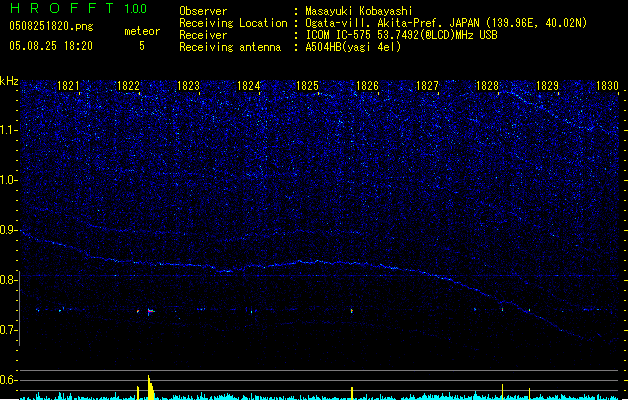Click the kHz axis unit label
The width and height of the screenshot is (629, 400).
click(9, 81)
